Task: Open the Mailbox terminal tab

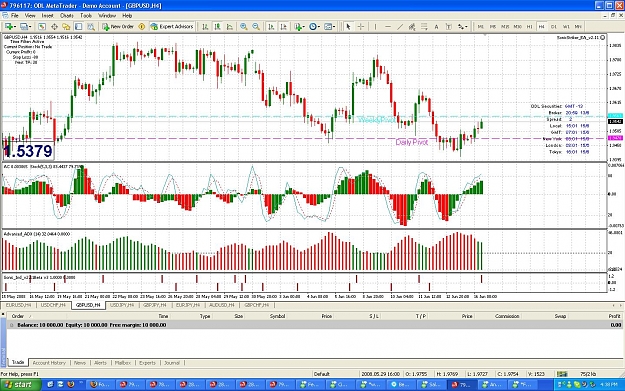Action: 123,363
